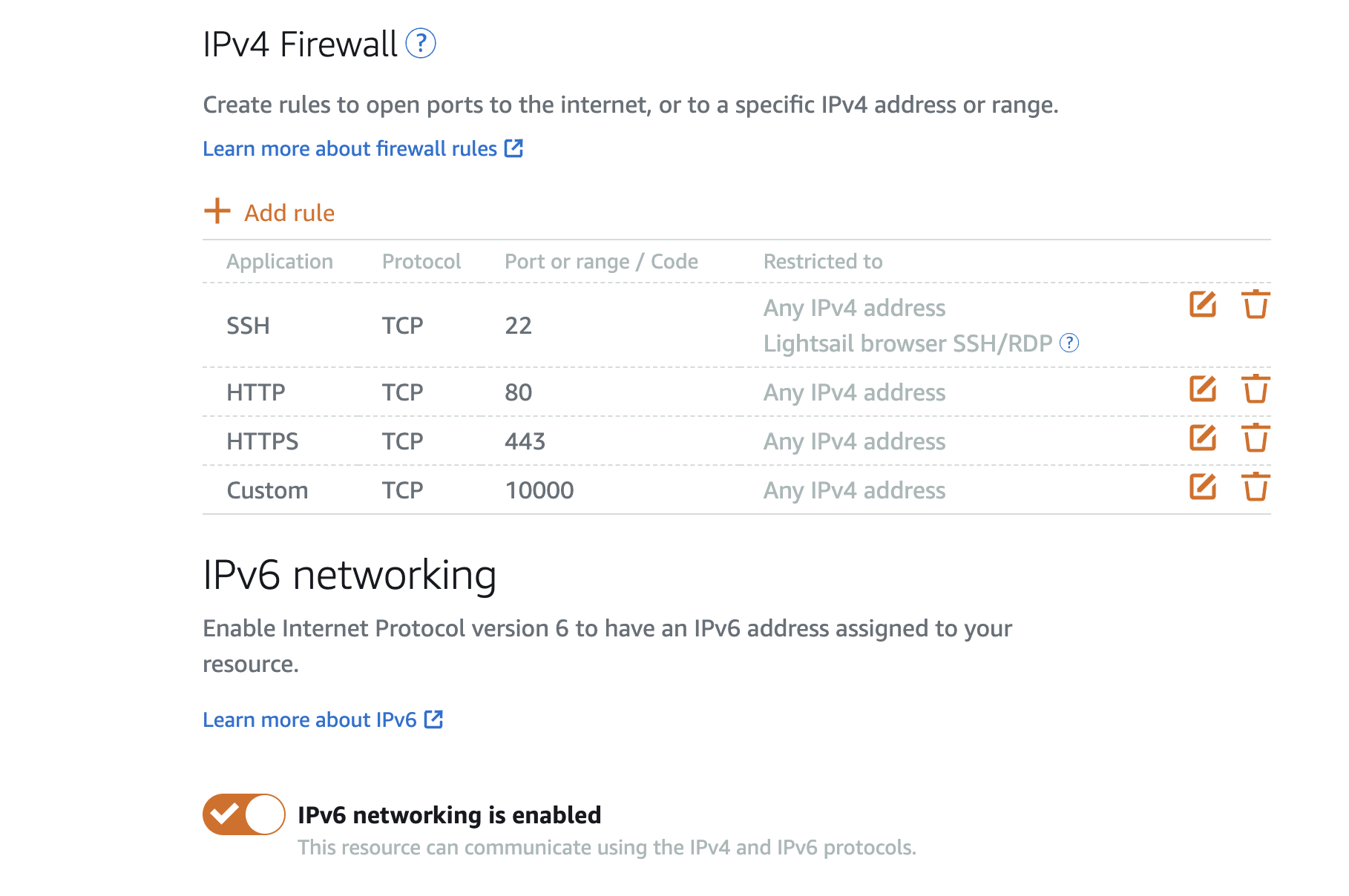This screenshot has height=896, width=1349.
Task: Disable the IPv6 networking toggle
Action: pyautogui.click(x=243, y=814)
